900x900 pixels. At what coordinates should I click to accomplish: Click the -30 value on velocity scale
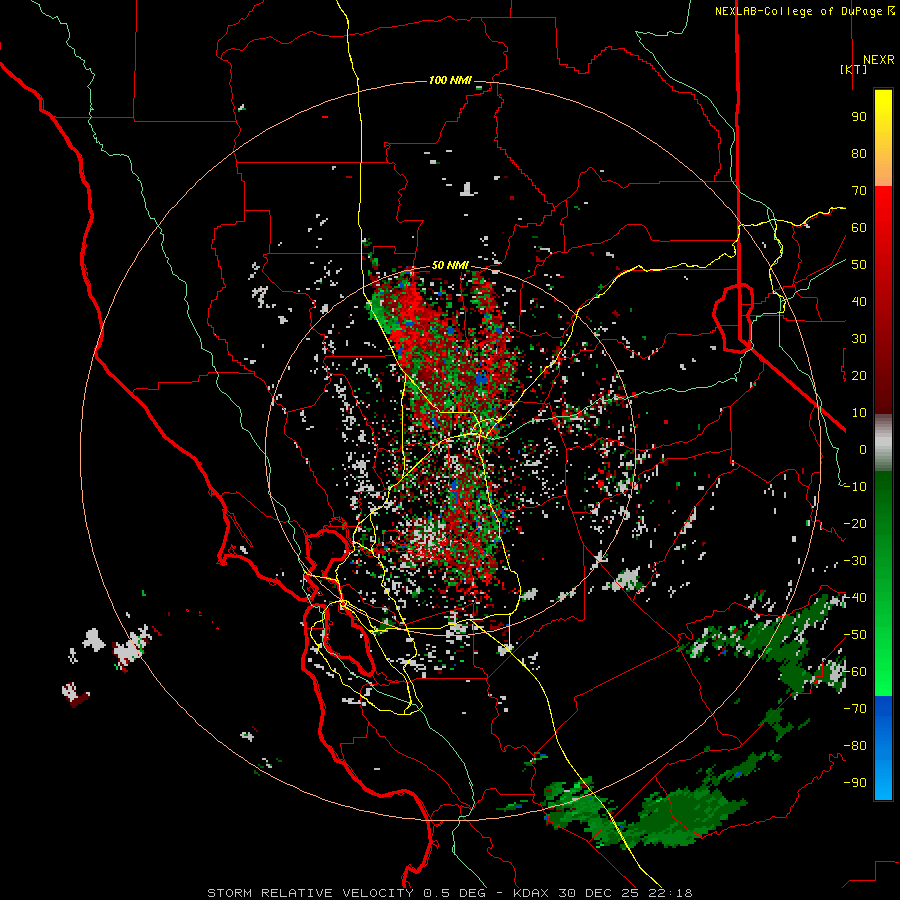[x=856, y=561]
